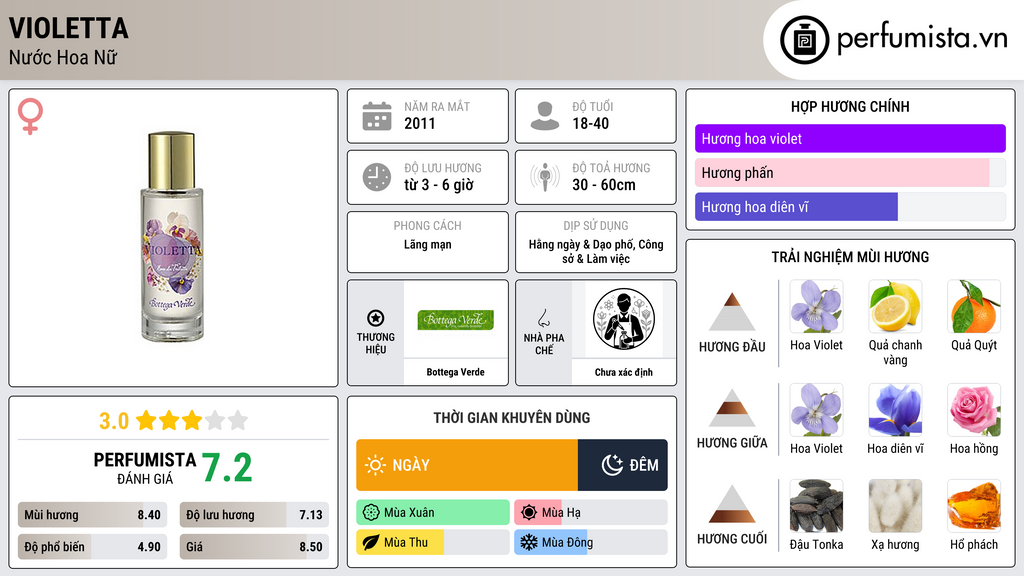Click the Quả chanh vàng lemon image
This screenshot has height=576, width=1024.
coord(895,306)
